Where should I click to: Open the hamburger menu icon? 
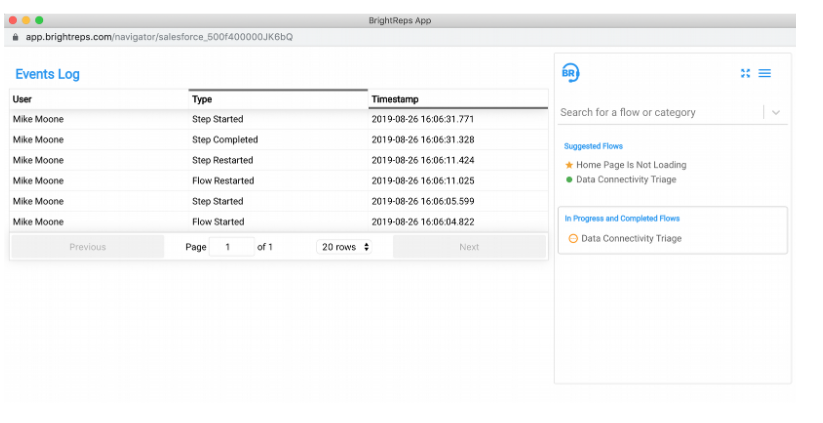coord(765,73)
